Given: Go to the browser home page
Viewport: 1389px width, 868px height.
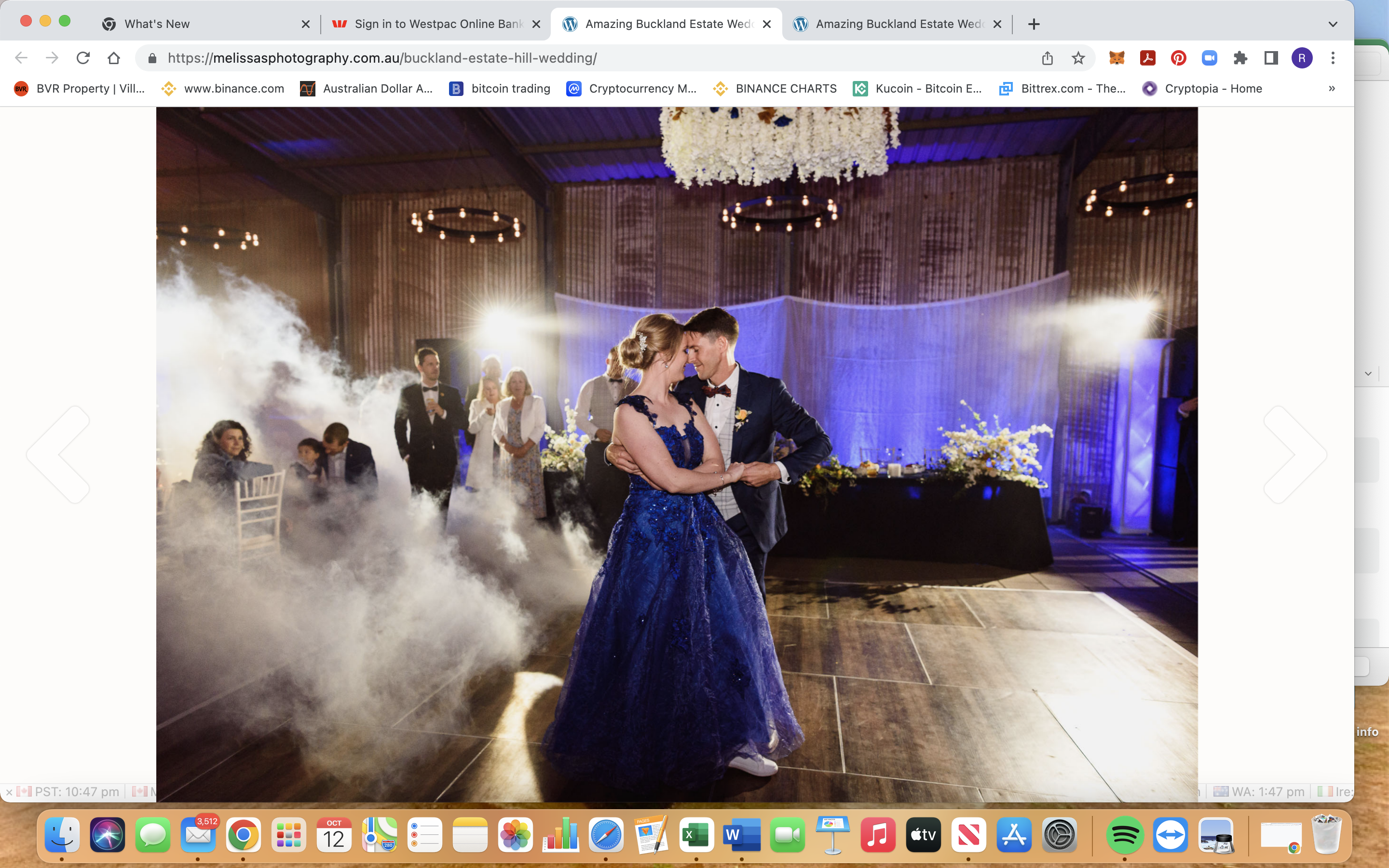Looking at the screenshot, I should pyautogui.click(x=114, y=58).
